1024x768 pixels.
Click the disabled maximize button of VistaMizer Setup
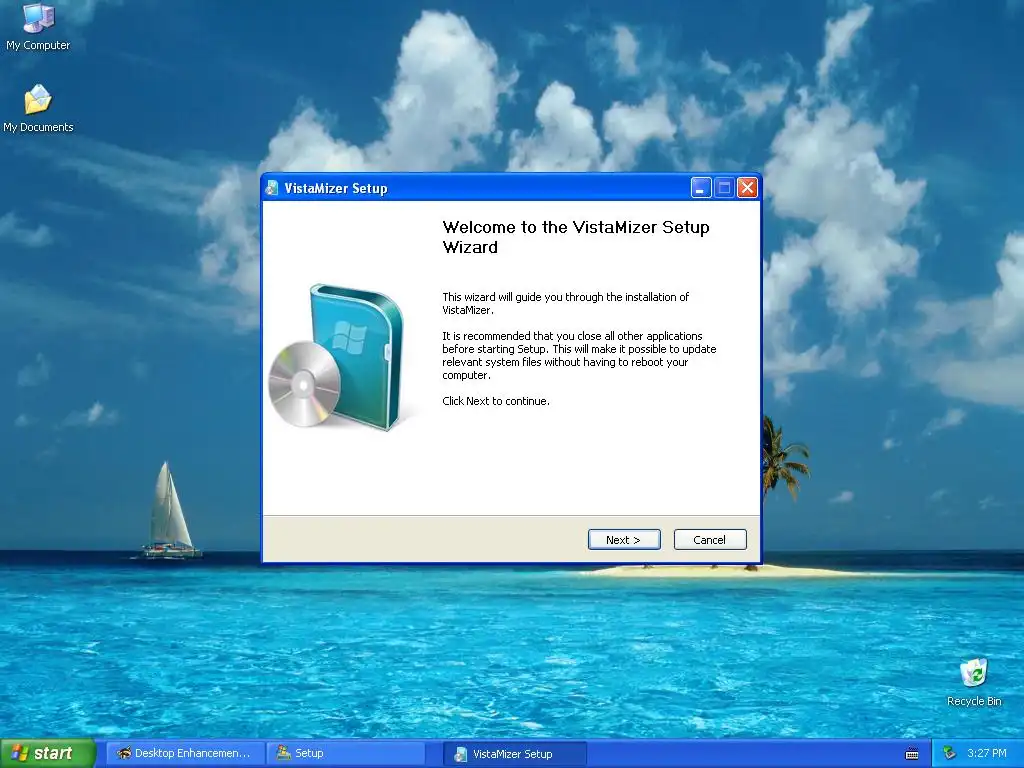[724, 188]
